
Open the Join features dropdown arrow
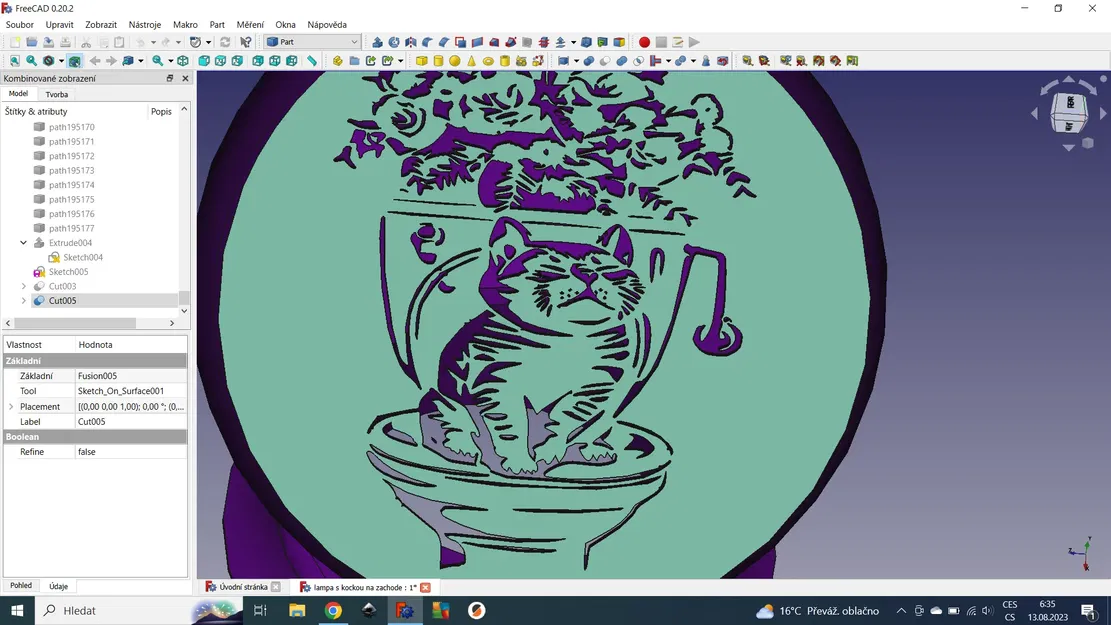click(668, 61)
